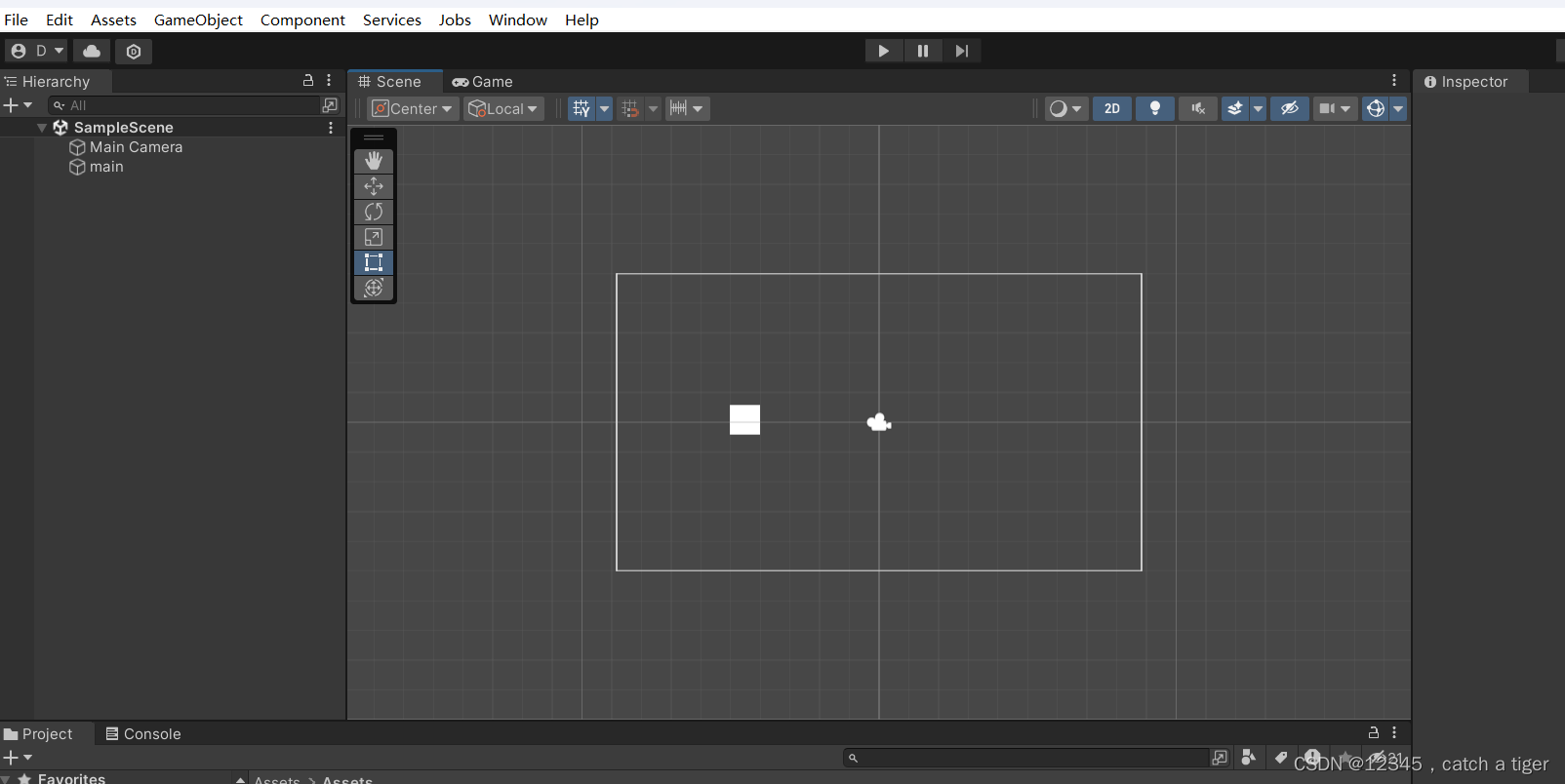The width and height of the screenshot is (1565, 784).
Task: Toggle scene effects icon
Action: [x=1235, y=108]
